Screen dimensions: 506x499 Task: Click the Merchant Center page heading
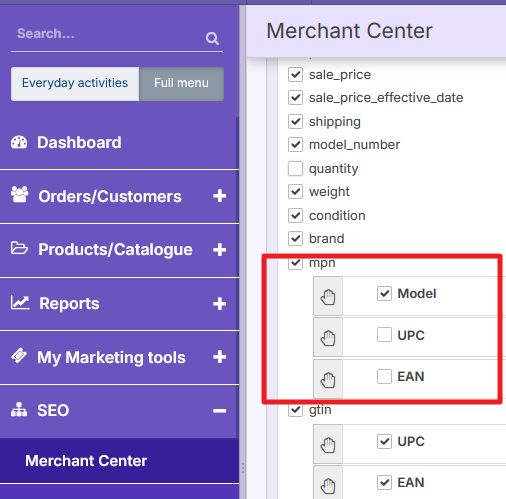[x=349, y=31]
